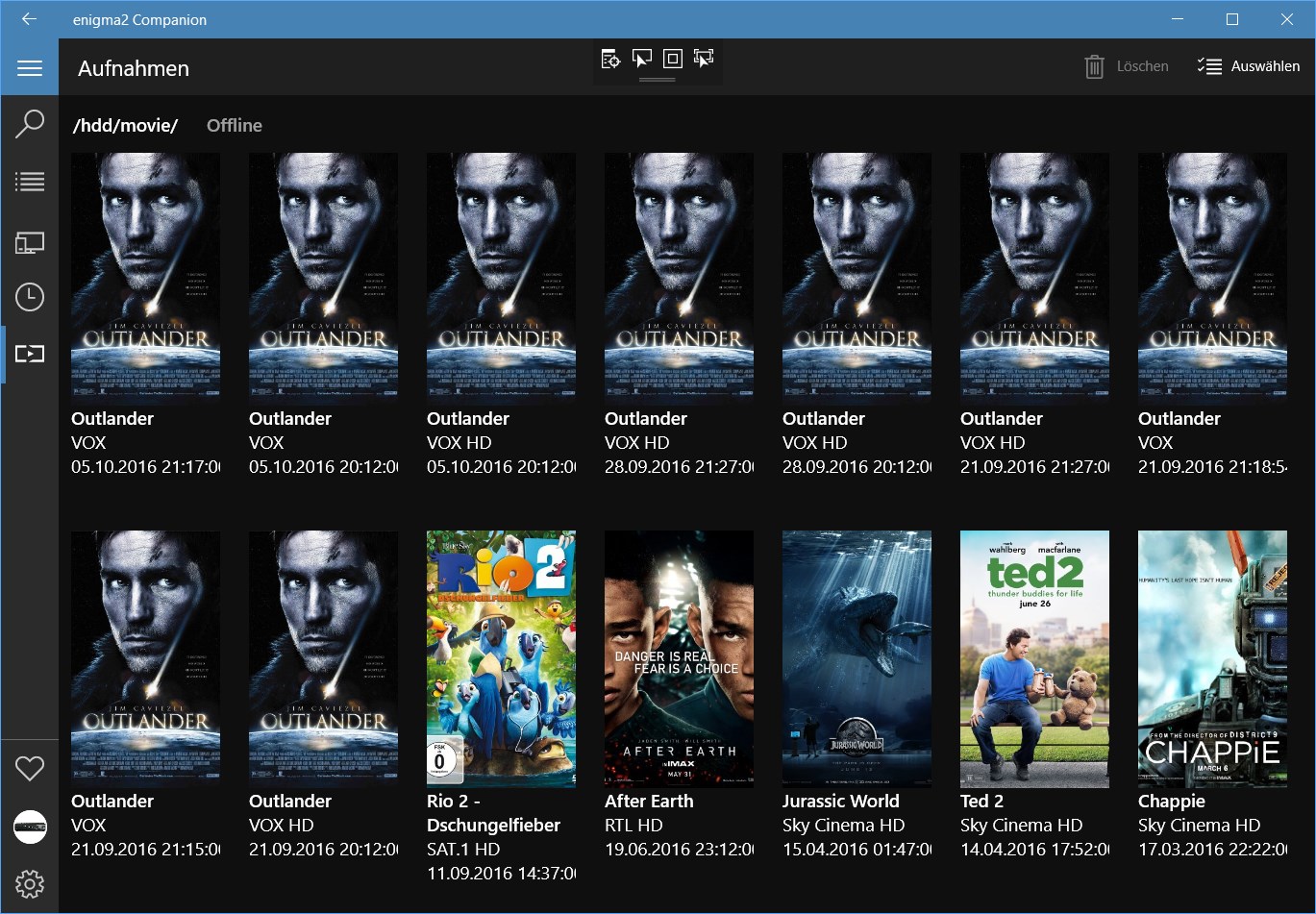Open the recordings movie icon in sidebar

[x=30, y=354]
